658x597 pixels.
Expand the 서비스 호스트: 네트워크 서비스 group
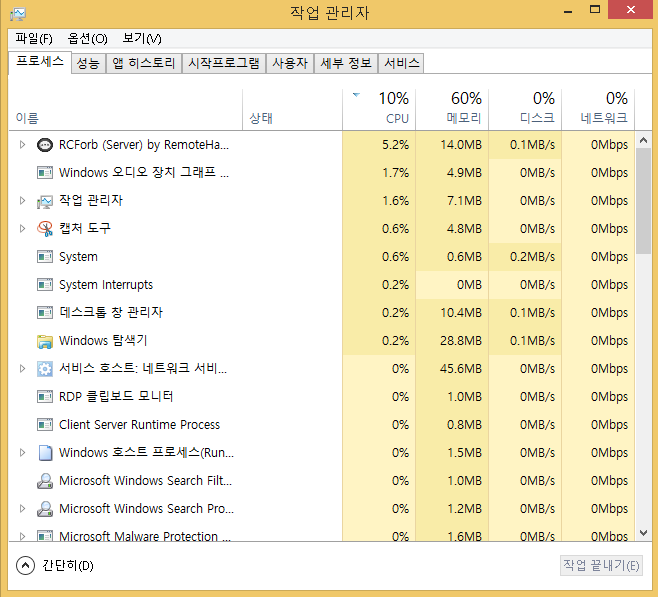(23, 369)
